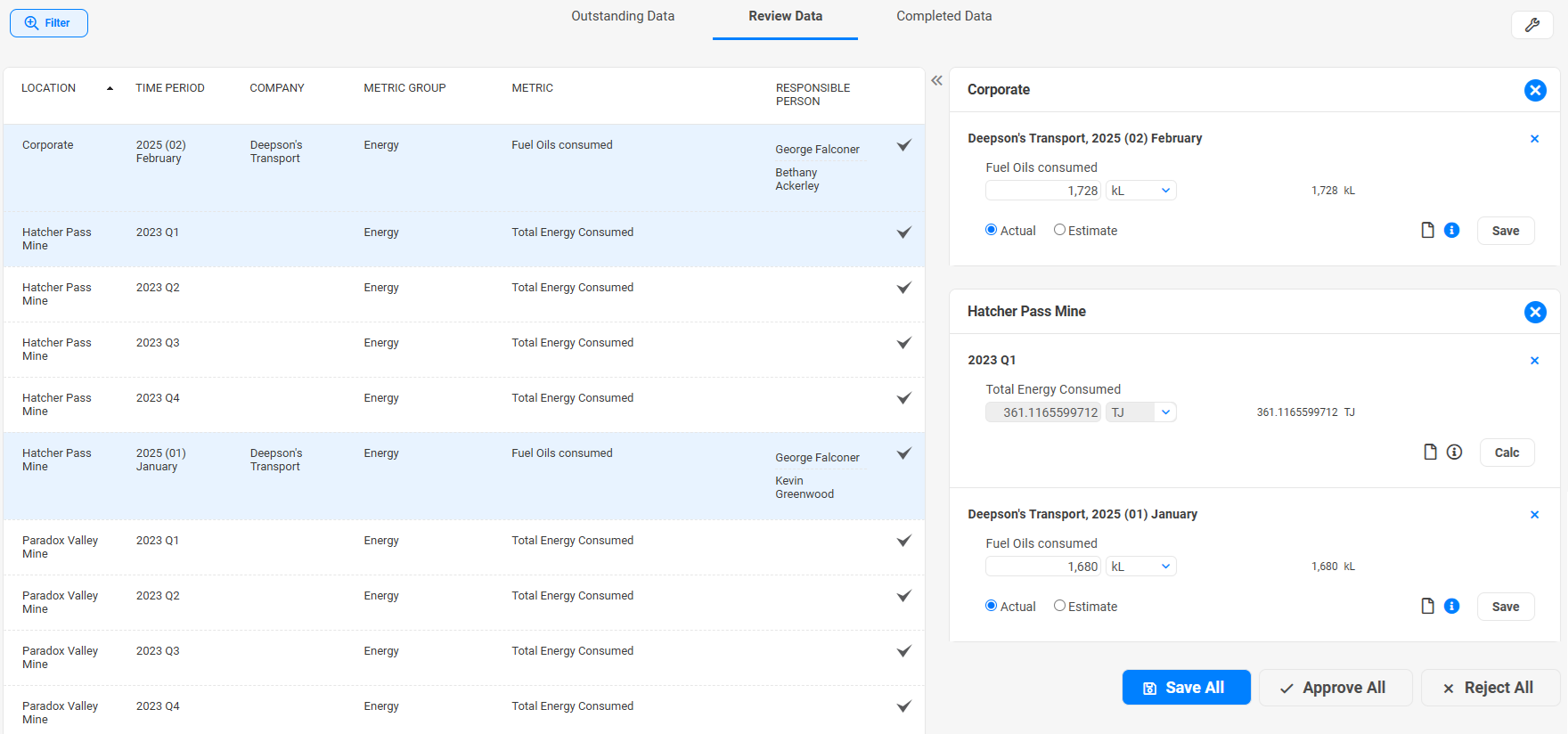
Task: Open the info icon for the Corporate February entry
Action: click(x=1451, y=231)
